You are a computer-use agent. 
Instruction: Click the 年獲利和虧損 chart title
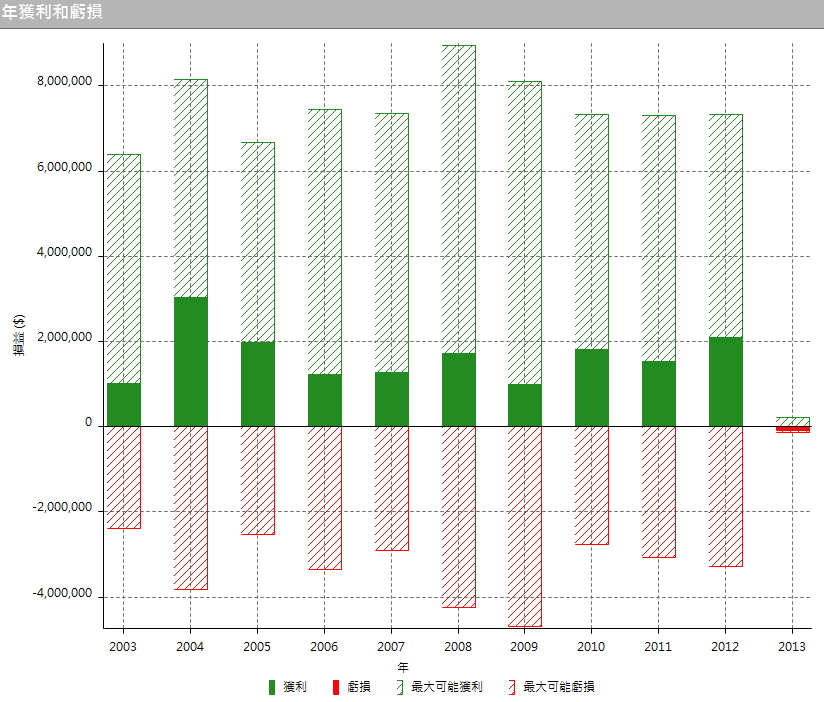pyautogui.click(x=52, y=12)
